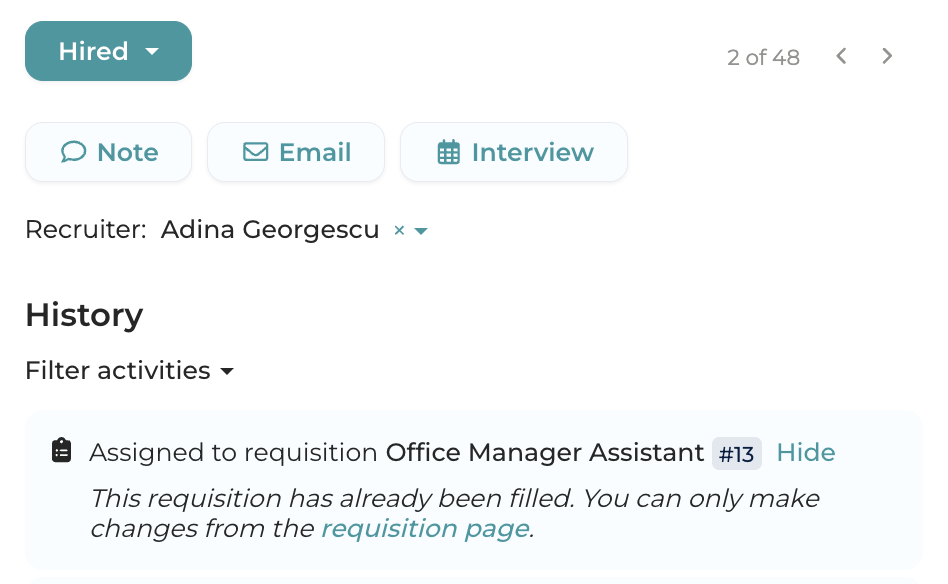Click the recruiter name Adina Georgescu
The height and width of the screenshot is (584, 948).
270,230
